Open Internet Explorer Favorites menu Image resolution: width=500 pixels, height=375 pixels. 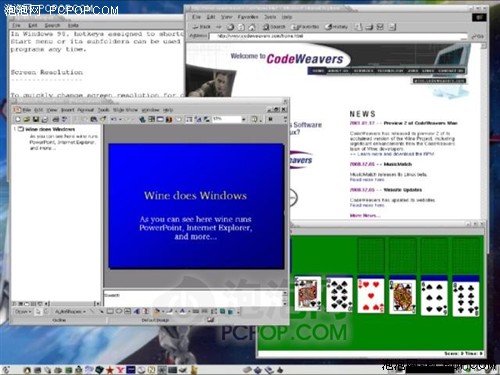tap(248, 17)
